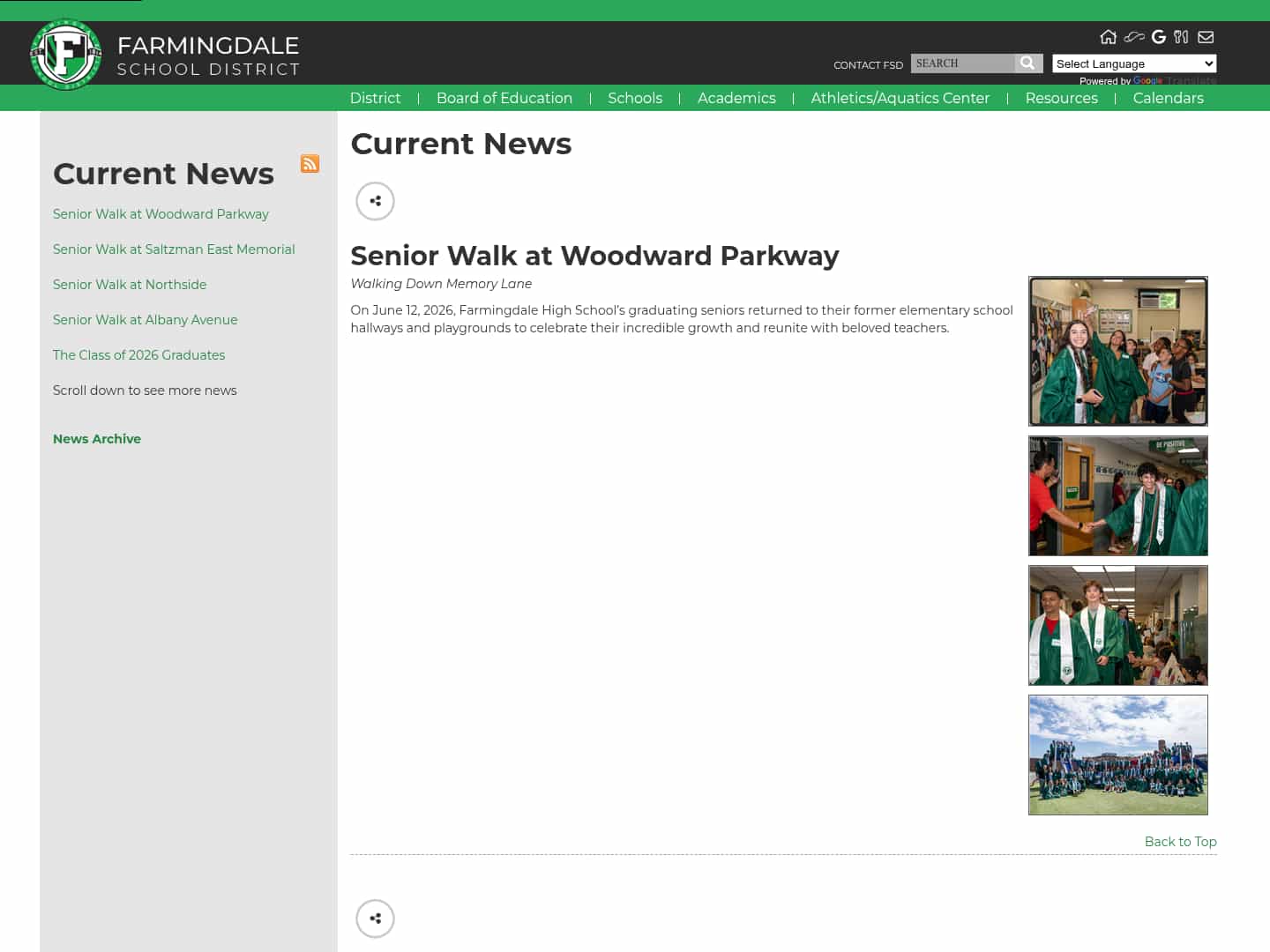Open the envelope mail icon
The image size is (1270, 952).
(x=1206, y=37)
